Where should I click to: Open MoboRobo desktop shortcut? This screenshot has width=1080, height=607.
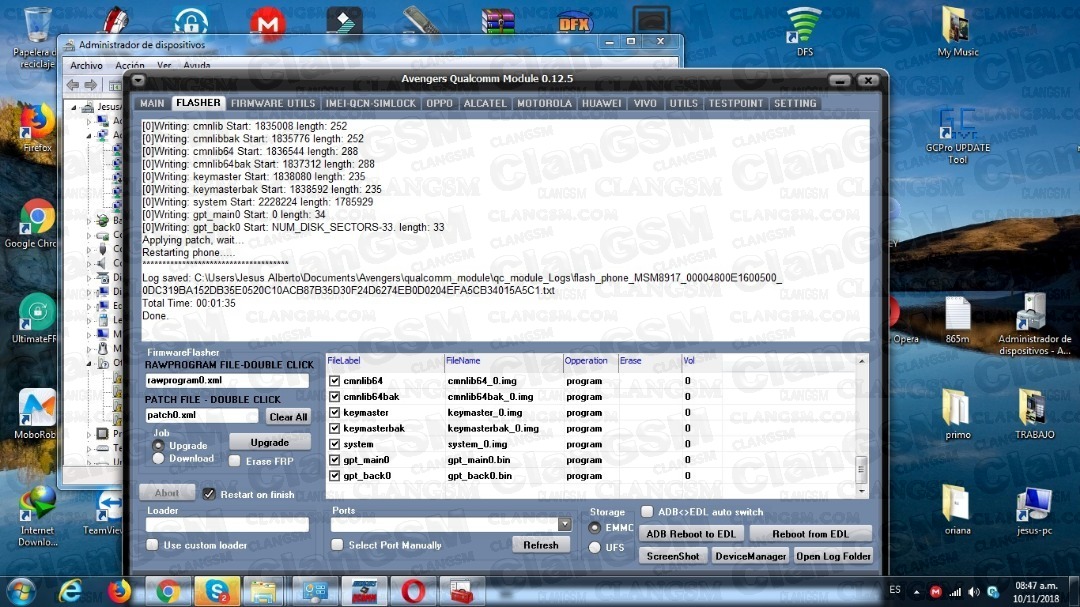(36, 415)
